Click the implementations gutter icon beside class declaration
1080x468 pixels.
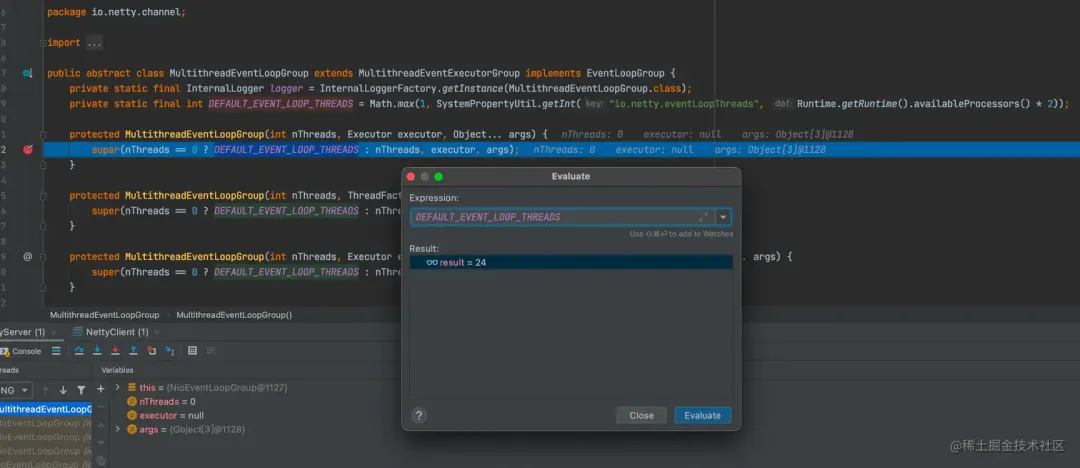(x=28, y=73)
